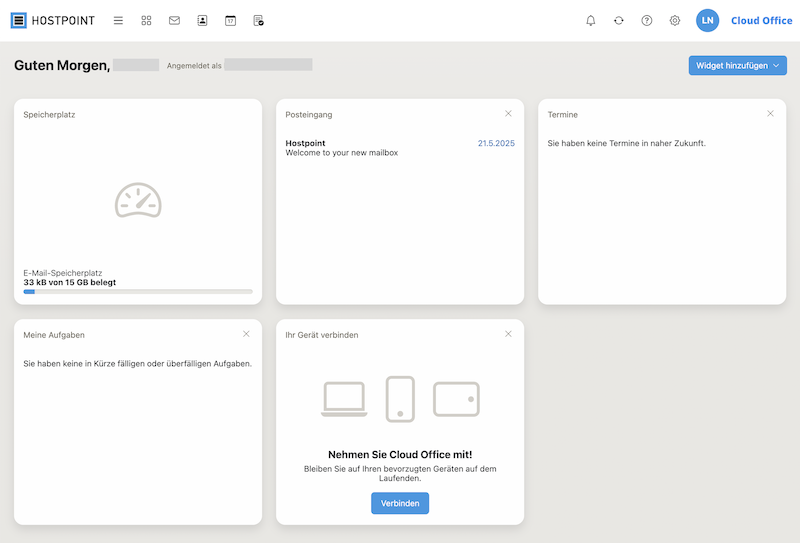Close the Meine Aufgaben widget

246,334
